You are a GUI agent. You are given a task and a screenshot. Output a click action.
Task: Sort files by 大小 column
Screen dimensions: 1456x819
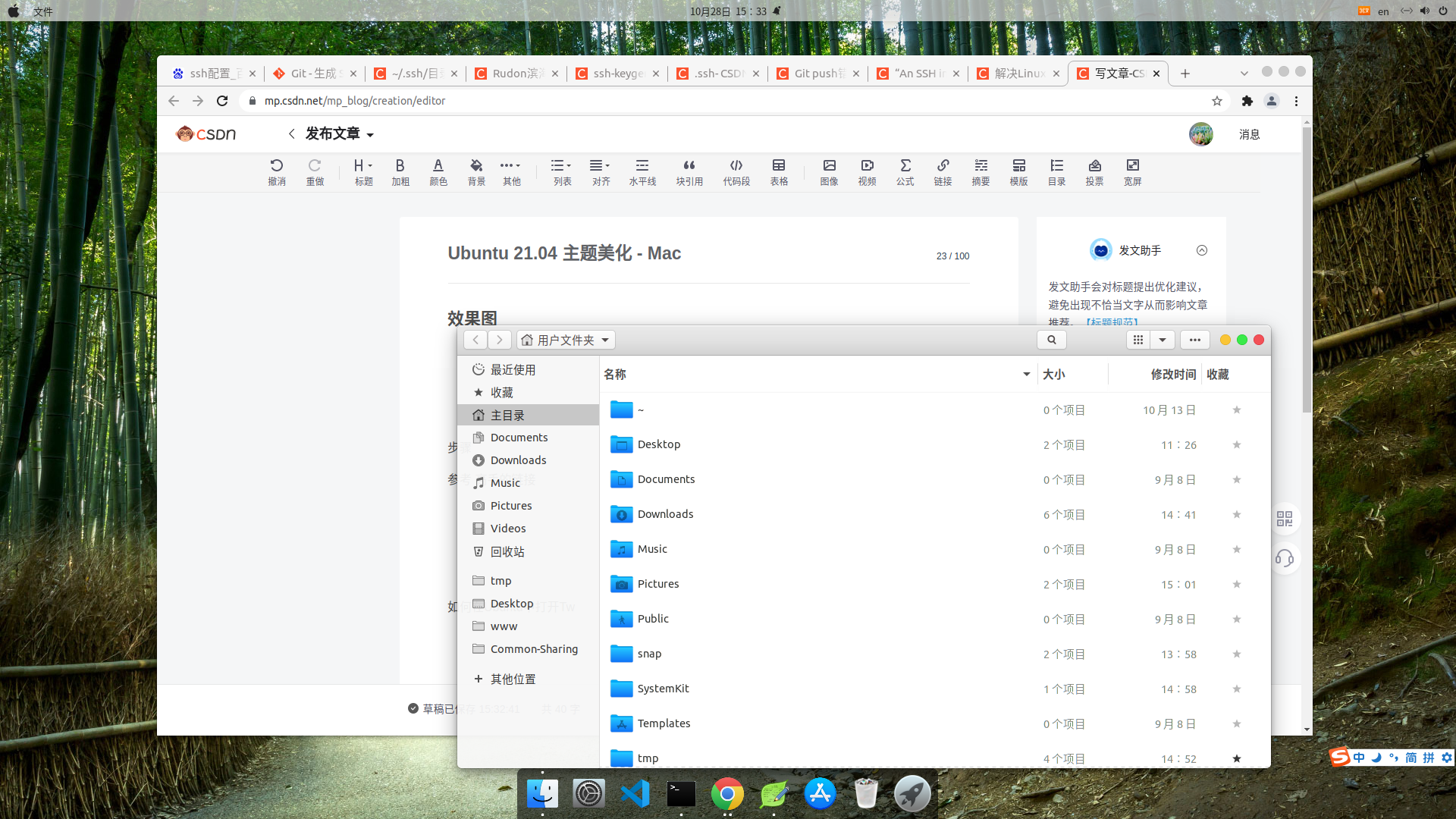1072,375
